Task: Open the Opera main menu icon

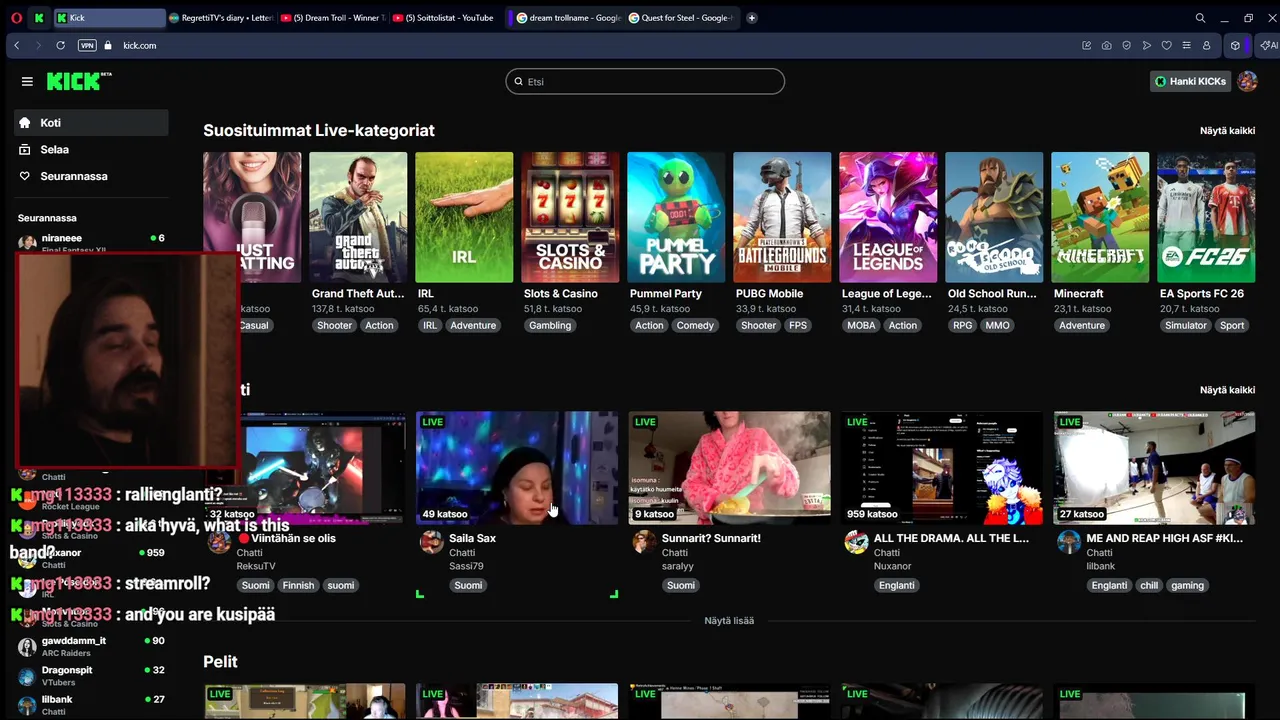Action: pyautogui.click(x=15, y=18)
